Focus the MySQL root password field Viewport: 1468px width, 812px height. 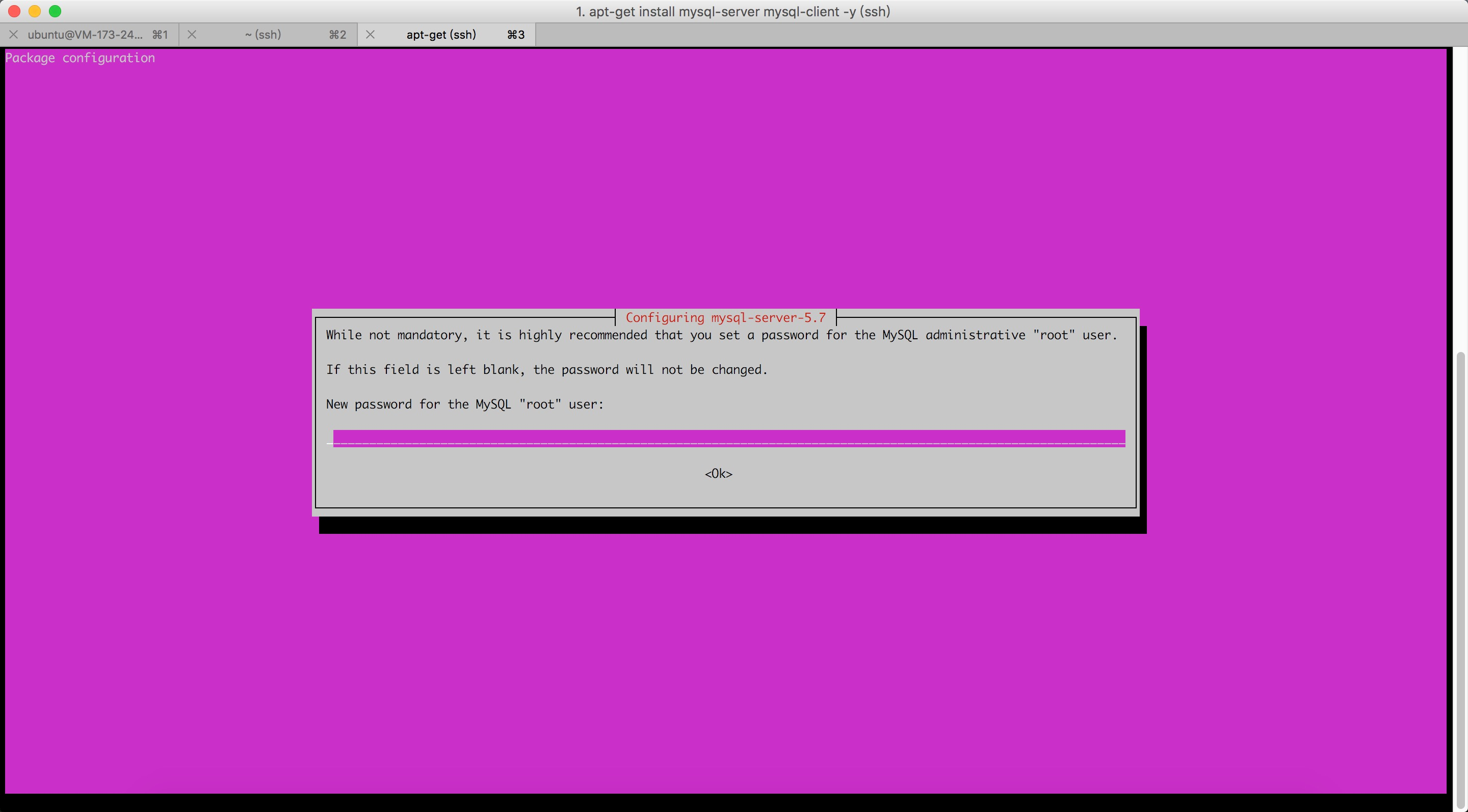pos(728,439)
